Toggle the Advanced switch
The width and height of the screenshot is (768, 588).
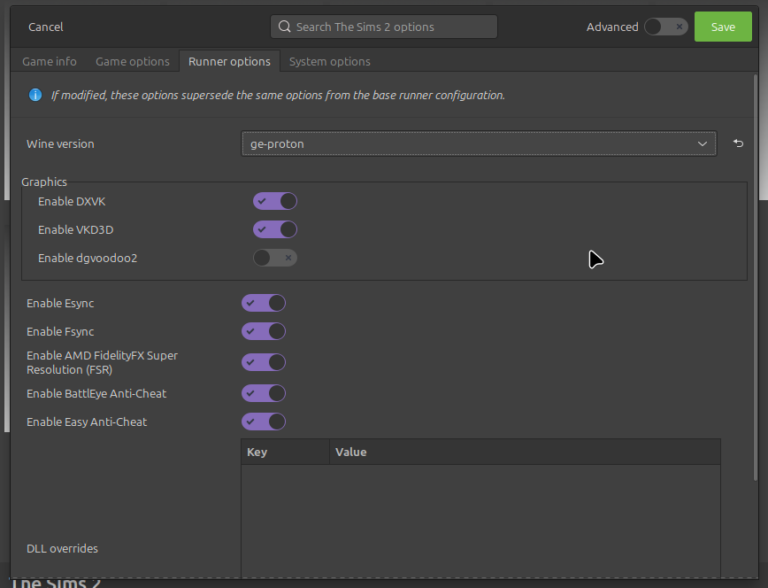point(665,27)
